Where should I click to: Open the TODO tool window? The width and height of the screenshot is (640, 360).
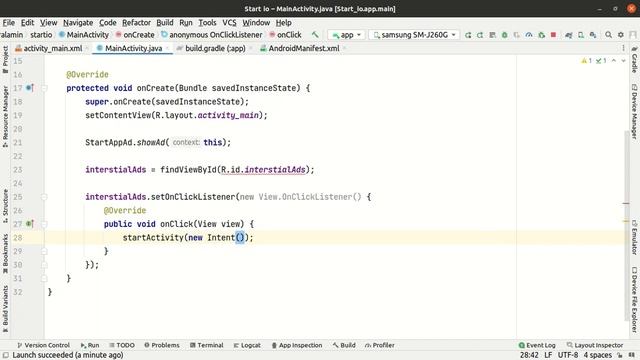[x=122, y=345]
